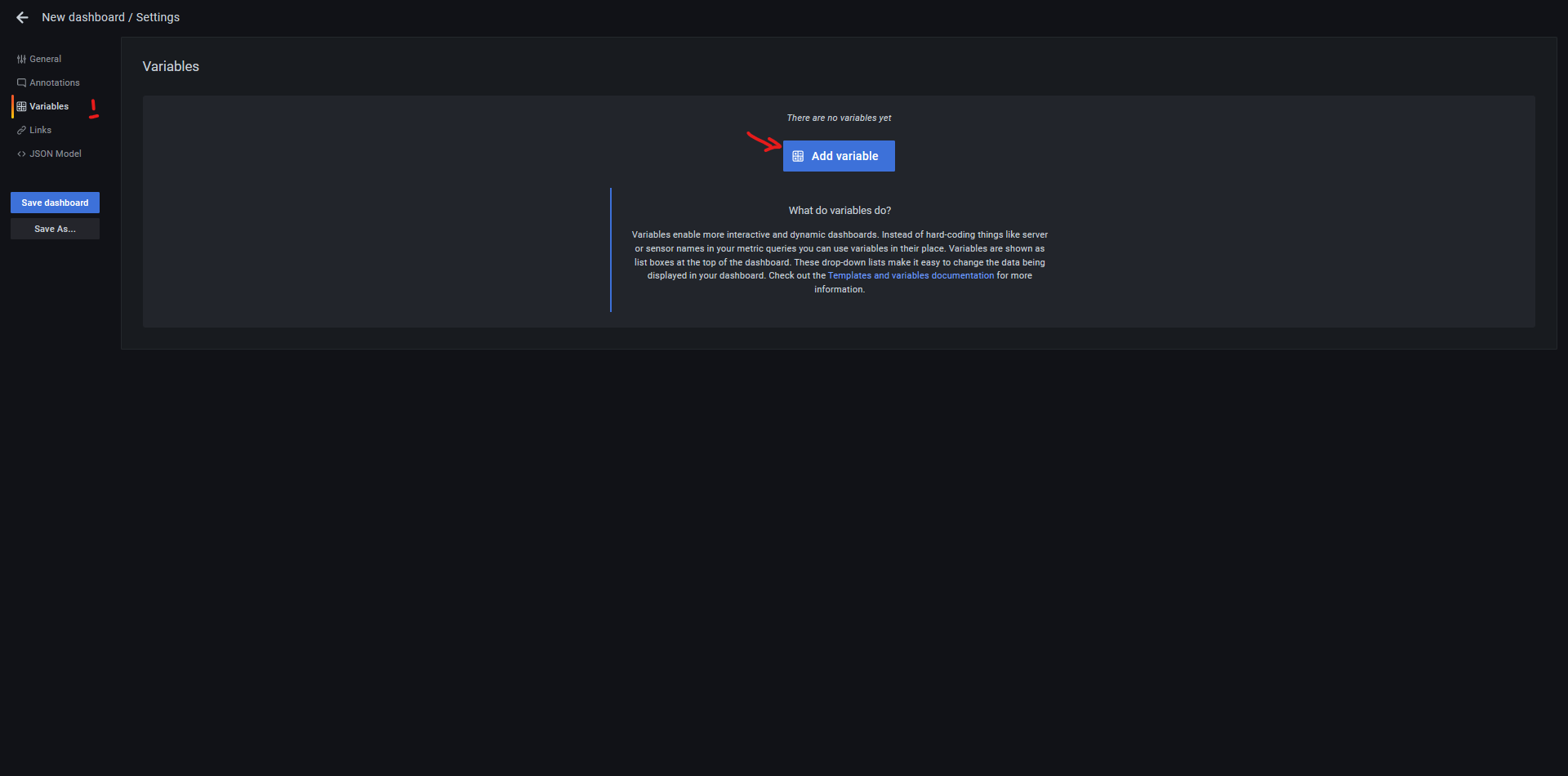Open the JSON Model section
Viewport: 1568px width, 776px height.
(49, 154)
